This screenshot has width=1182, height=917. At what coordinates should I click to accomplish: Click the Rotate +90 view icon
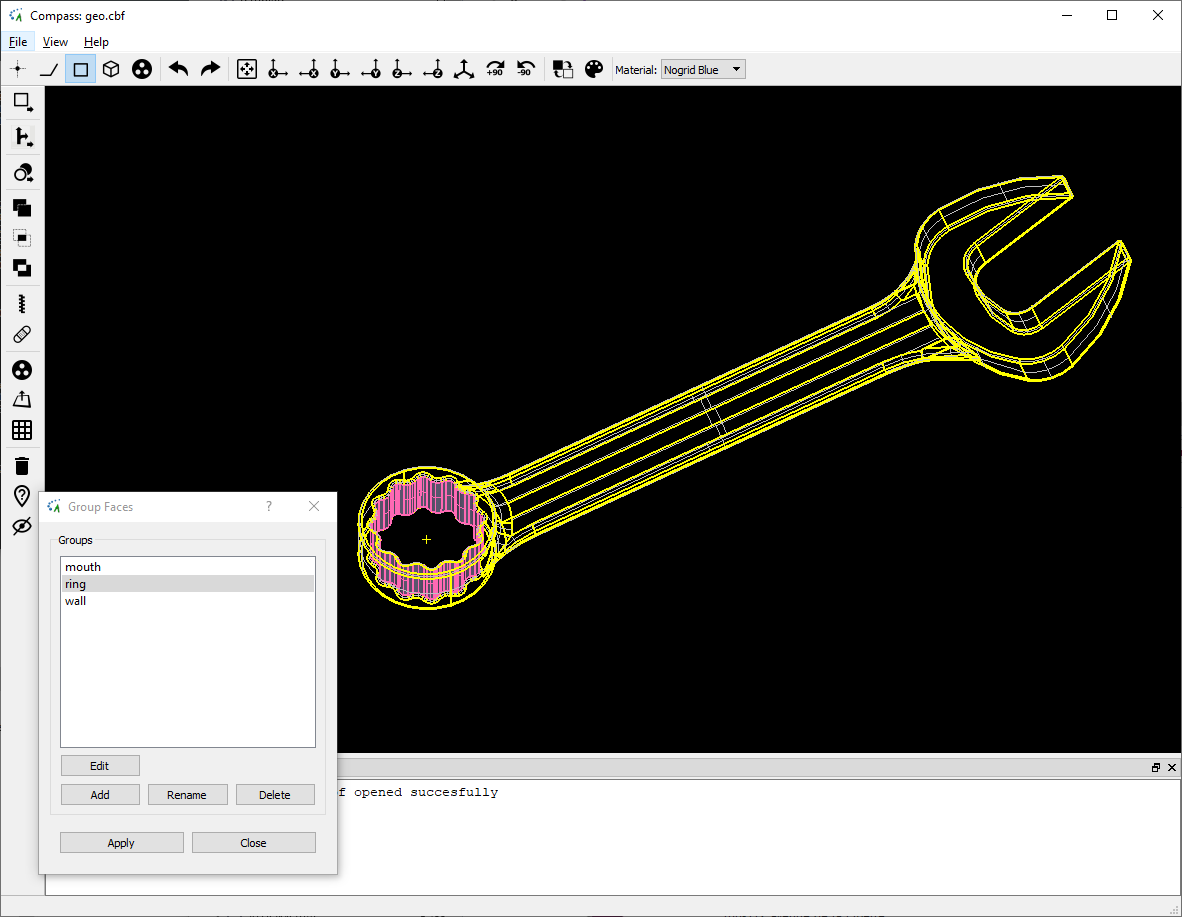tap(494, 68)
